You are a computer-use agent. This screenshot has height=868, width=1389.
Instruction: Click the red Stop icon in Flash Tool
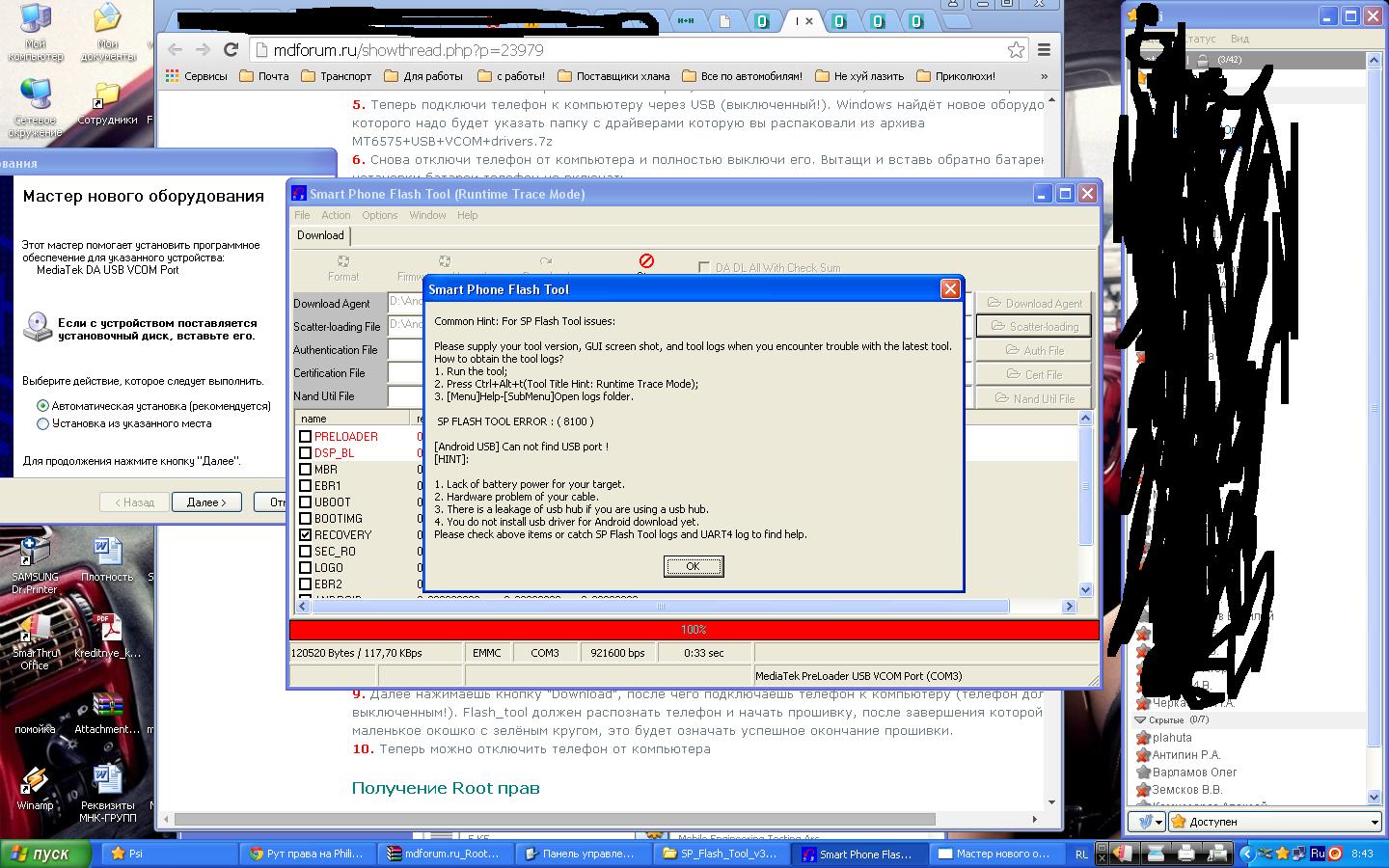click(x=646, y=261)
